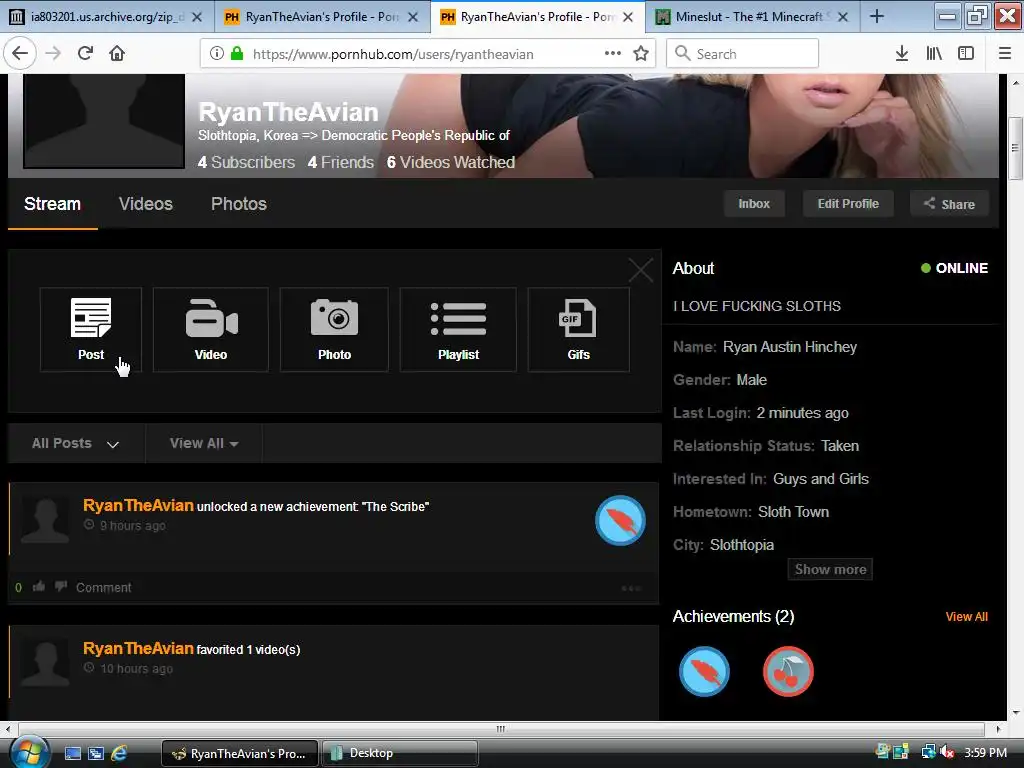Dismiss the post-type panel with the X
Viewport: 1024px width, 768px height.
(641, 270)
